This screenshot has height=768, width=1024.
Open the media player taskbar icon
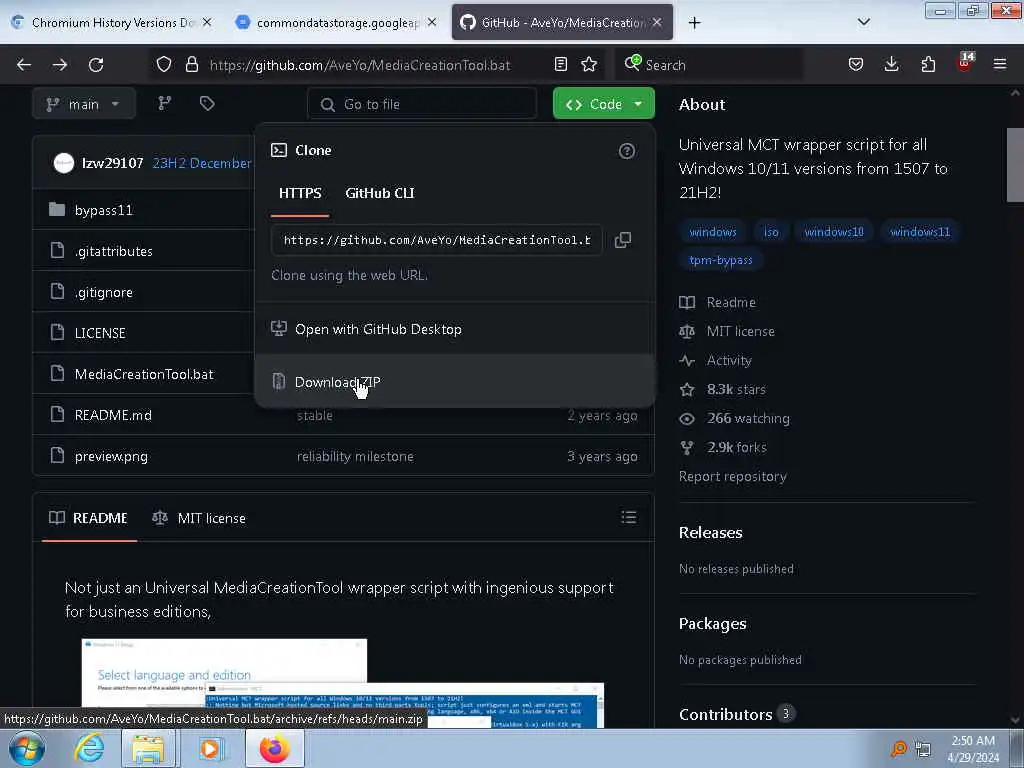(211, 748)
